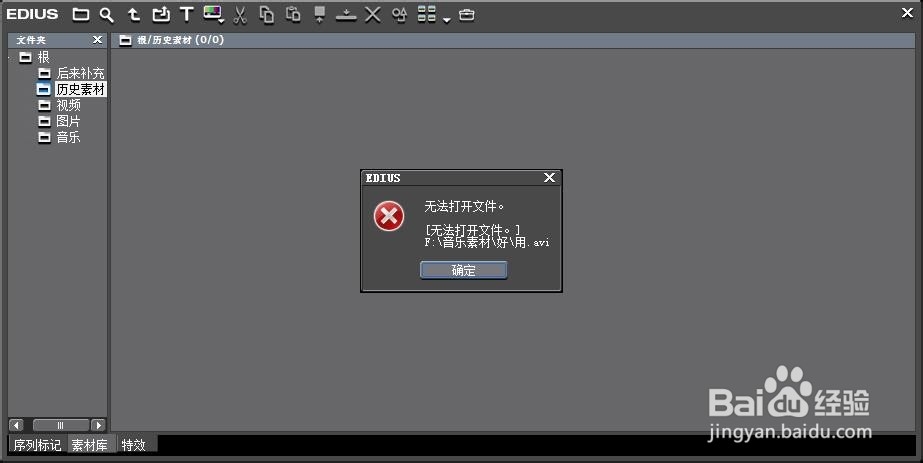Image resolution: width=923 pixels, height=463 pixels.
Task: Close the 文件夹 folder panel
Action: [98, 39]
